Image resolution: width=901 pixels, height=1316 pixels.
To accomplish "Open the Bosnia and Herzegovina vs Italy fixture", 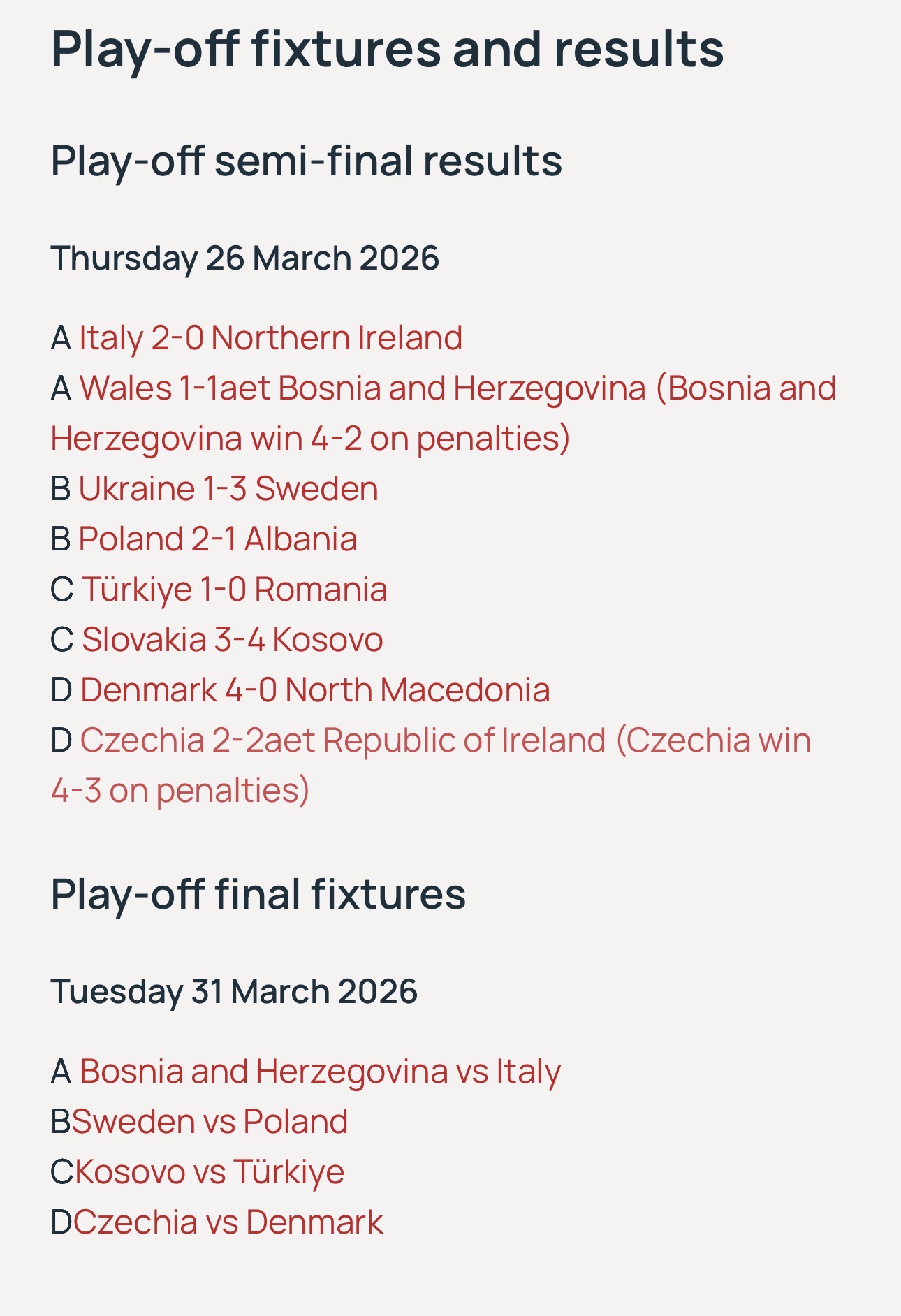I will (320, 1072).
